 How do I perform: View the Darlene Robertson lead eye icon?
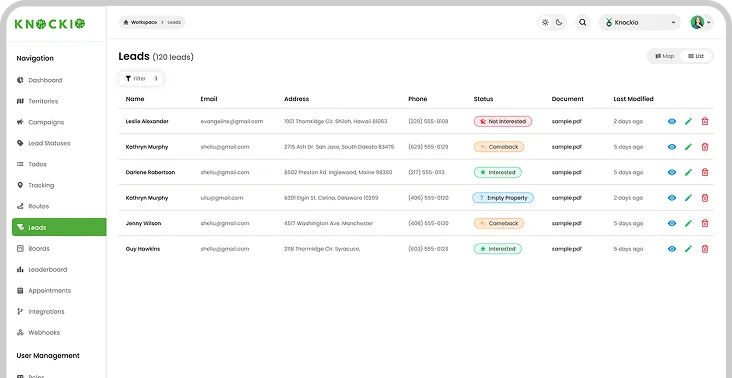(672, 172)
